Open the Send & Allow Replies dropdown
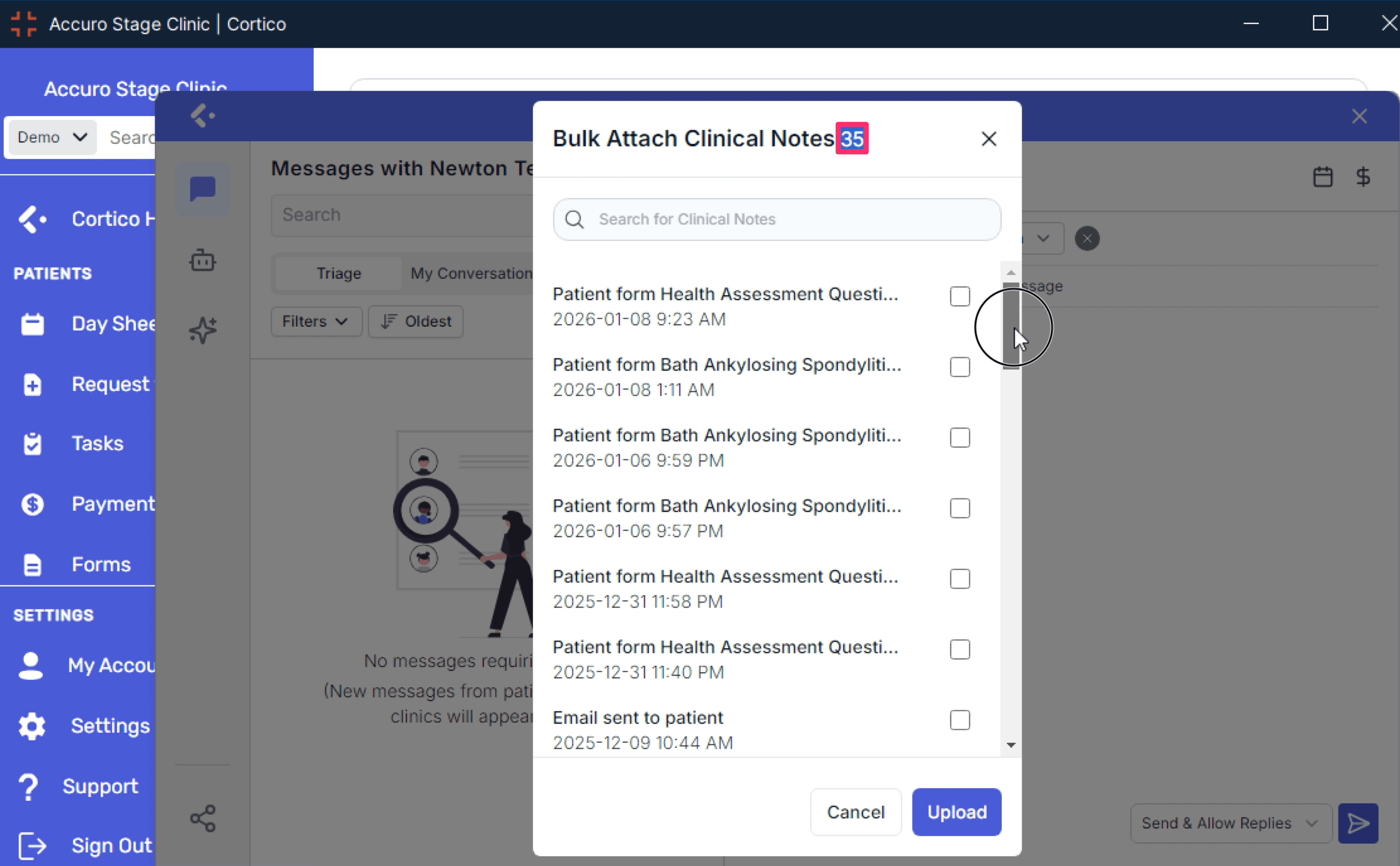This screenshot has height=866, width=1400. click(1231, 823)
